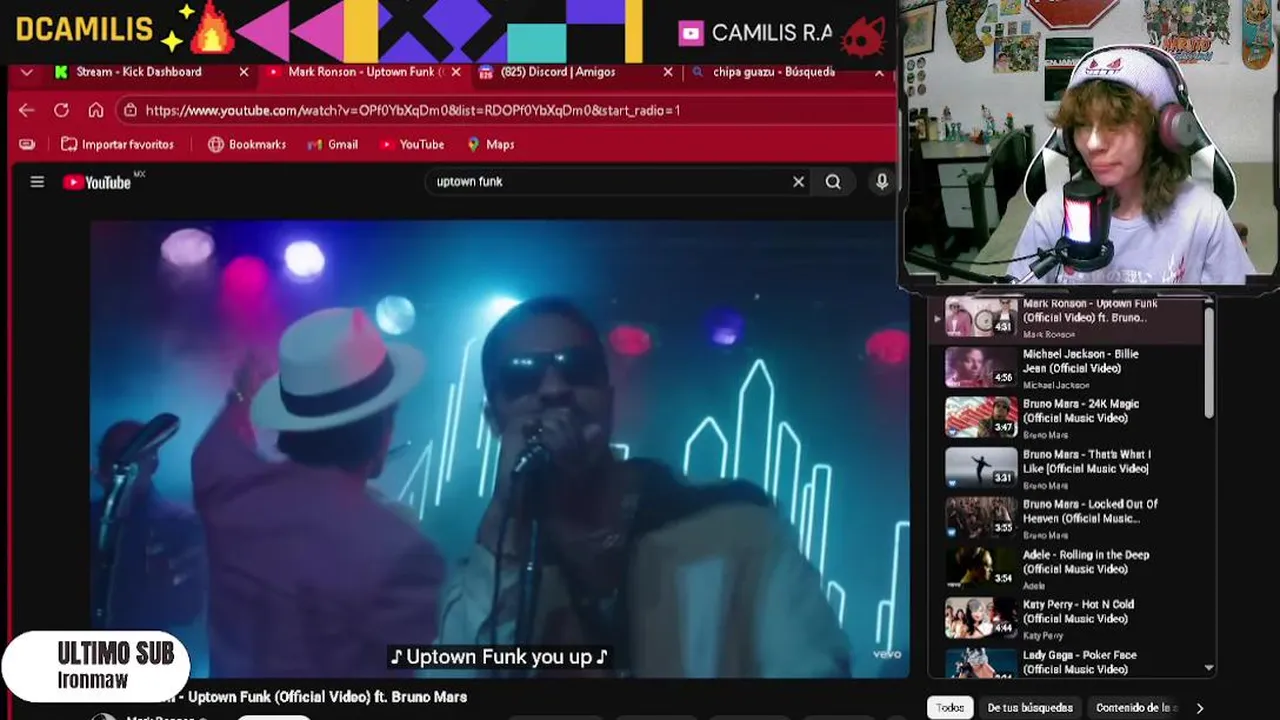Screen dimensions: 1280x720
Task: Select the De tus búsquedas filter chip
Action: tap(1030, 708)
